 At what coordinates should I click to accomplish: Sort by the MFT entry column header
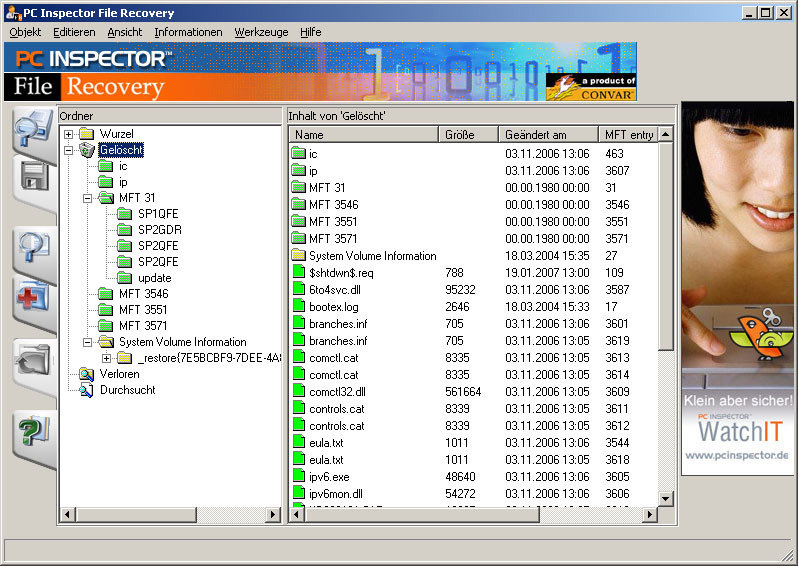[x=629, y=134]
